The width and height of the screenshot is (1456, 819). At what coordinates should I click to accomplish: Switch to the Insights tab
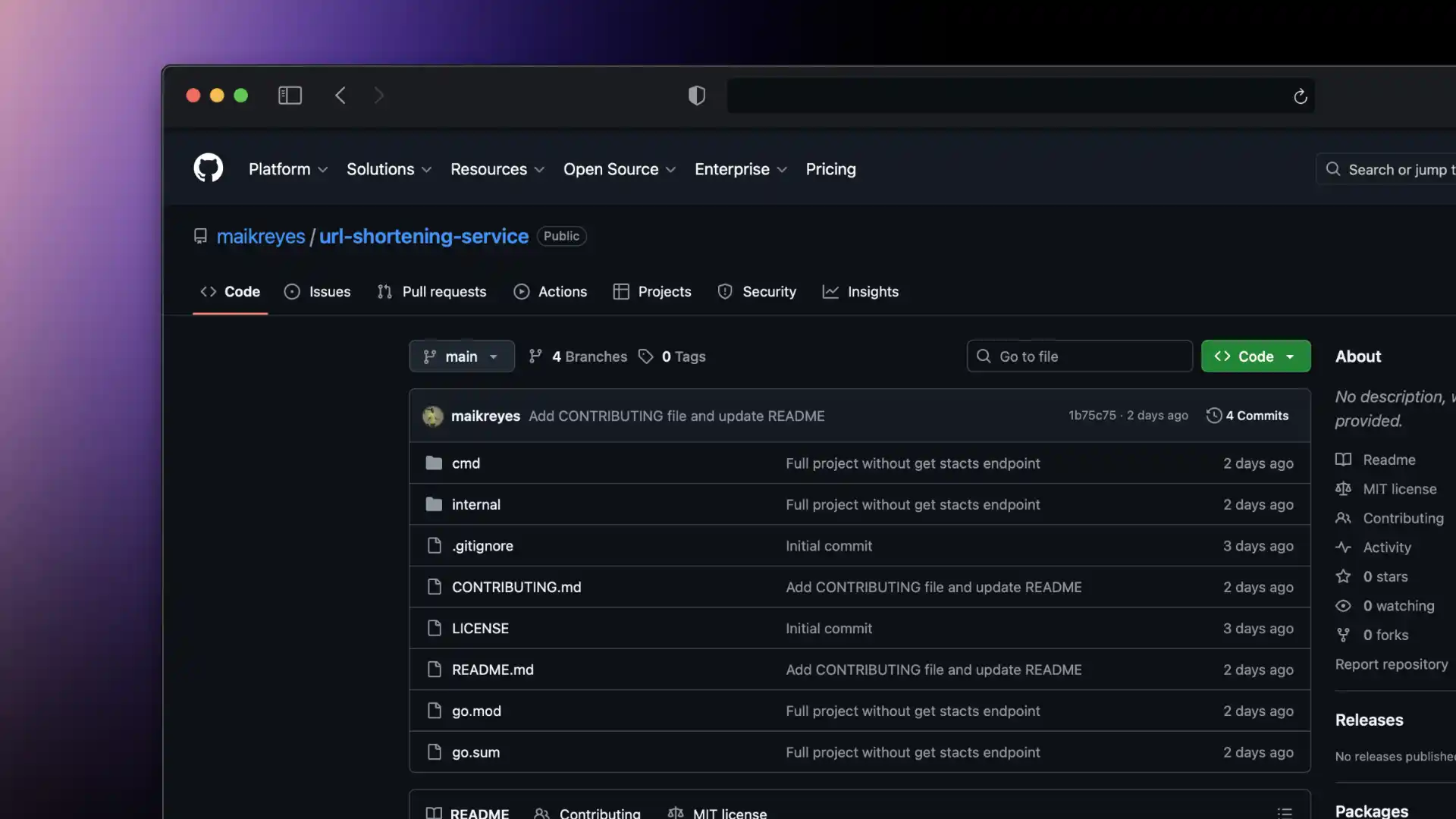coord(860,292)
